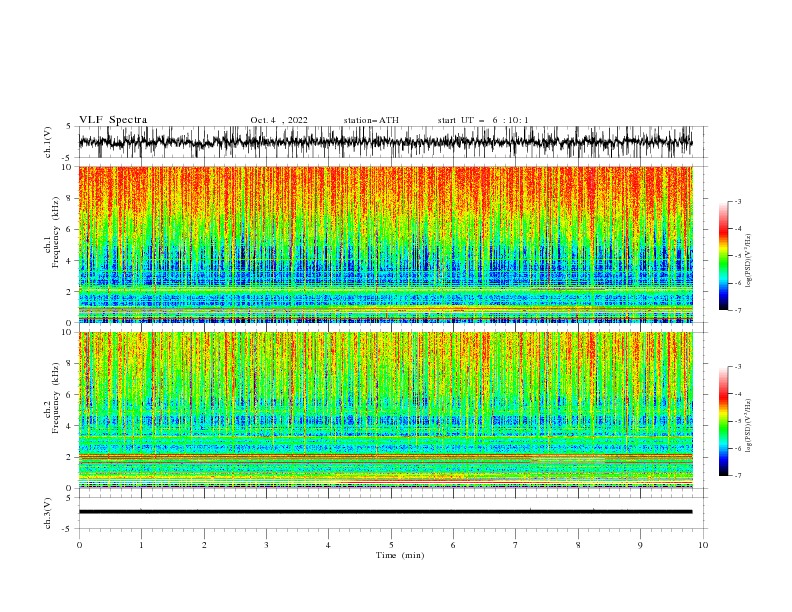Click tick label "3" on the time axis
The width and height of the screenshot is (792, 612).
pyautogui.click(x=266, y=545)
